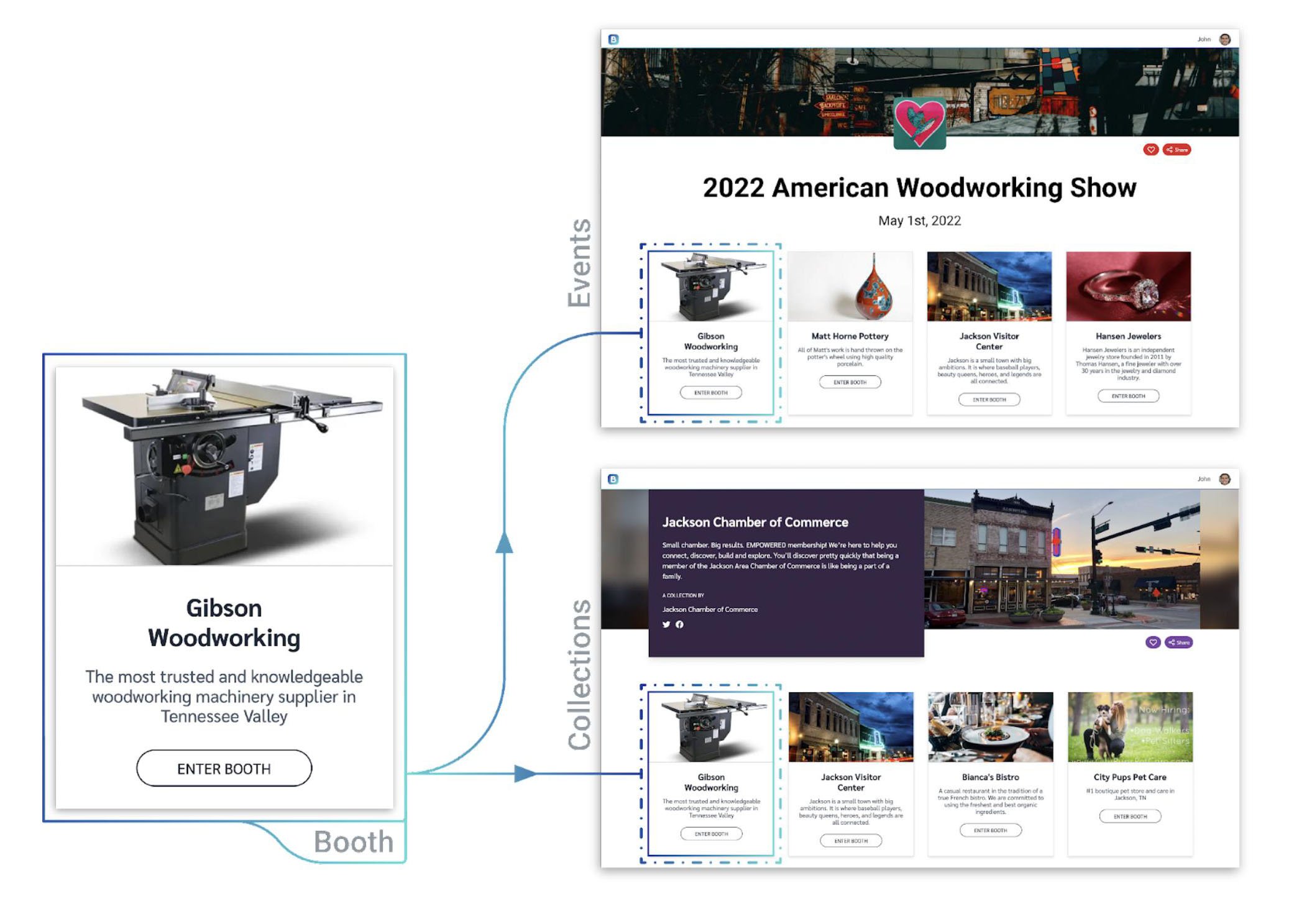Screen dimensions: 1289x924
Task: Click the street scene banner photo in Collections window
Action: pos(1062,559)
